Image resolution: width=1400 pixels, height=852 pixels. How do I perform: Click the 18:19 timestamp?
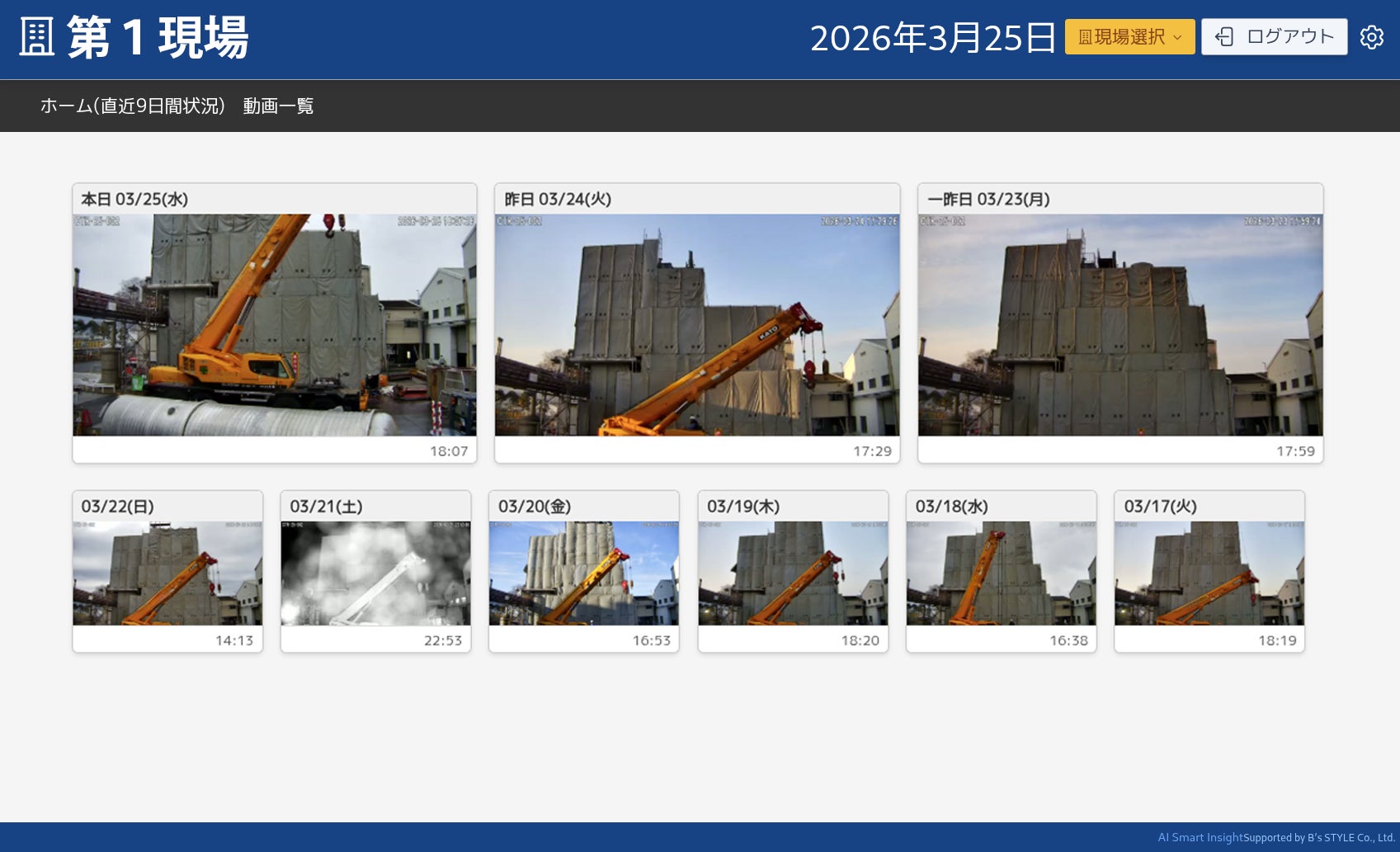coord(1277,640)
